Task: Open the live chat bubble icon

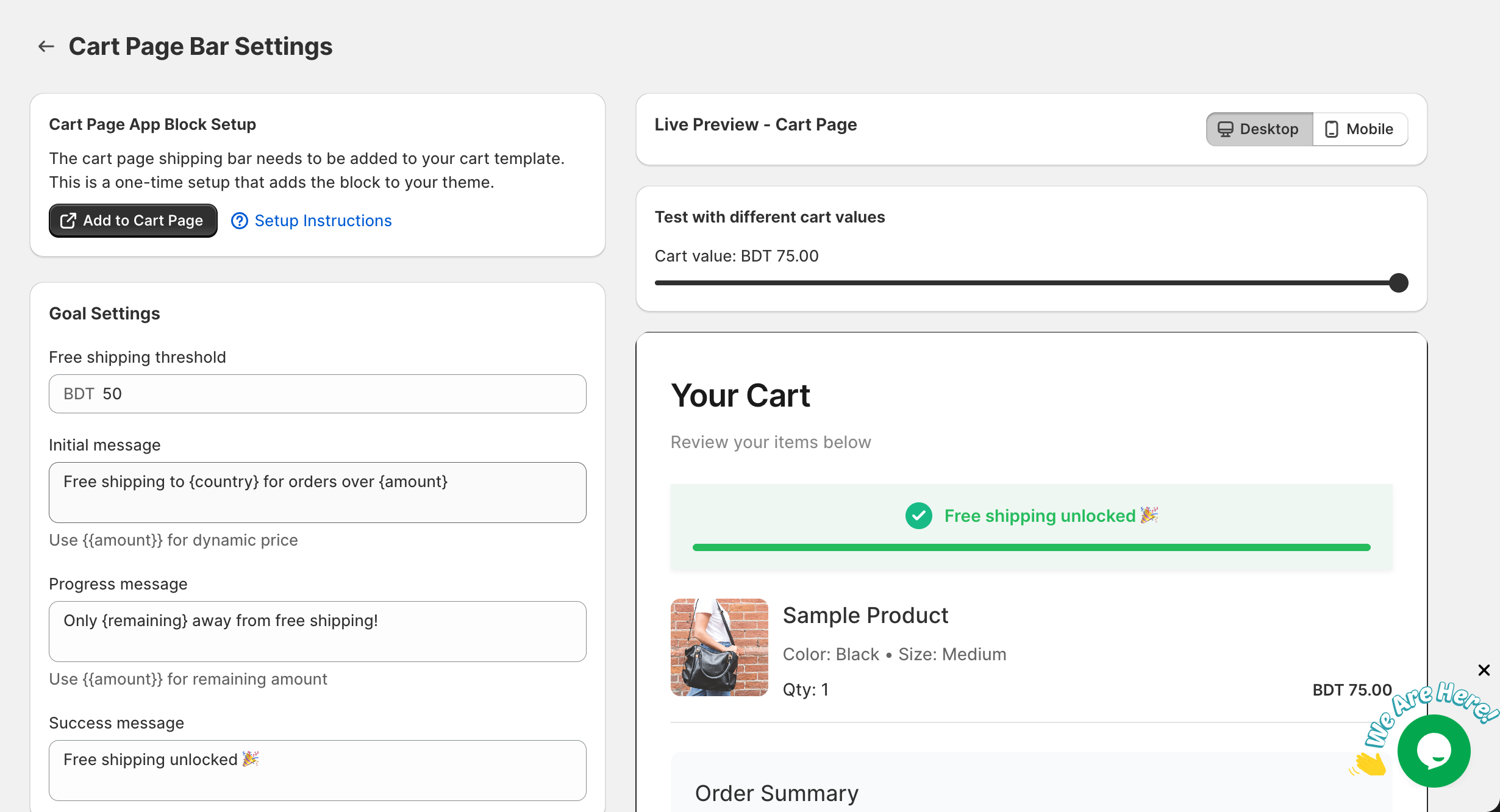Action: [1434, 751]
